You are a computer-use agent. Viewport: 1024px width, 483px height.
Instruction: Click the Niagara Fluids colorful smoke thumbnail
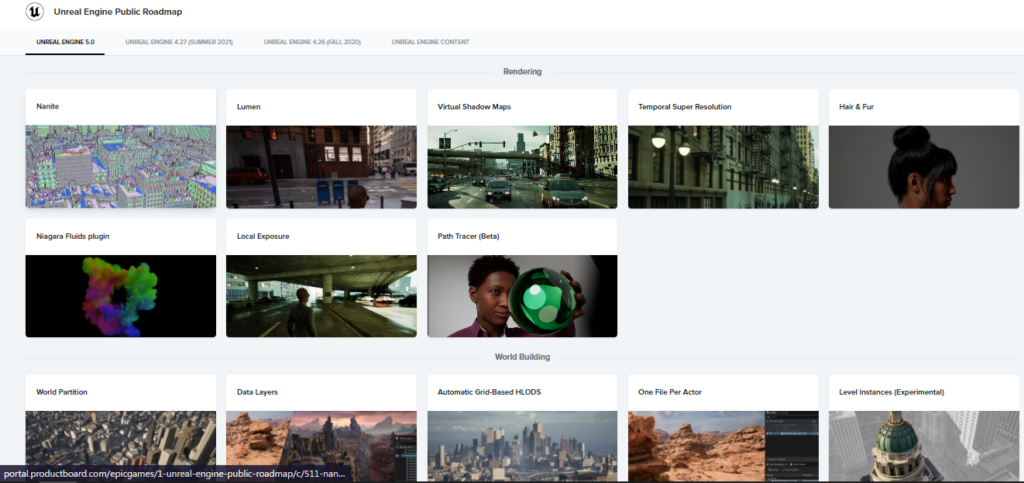121,296
